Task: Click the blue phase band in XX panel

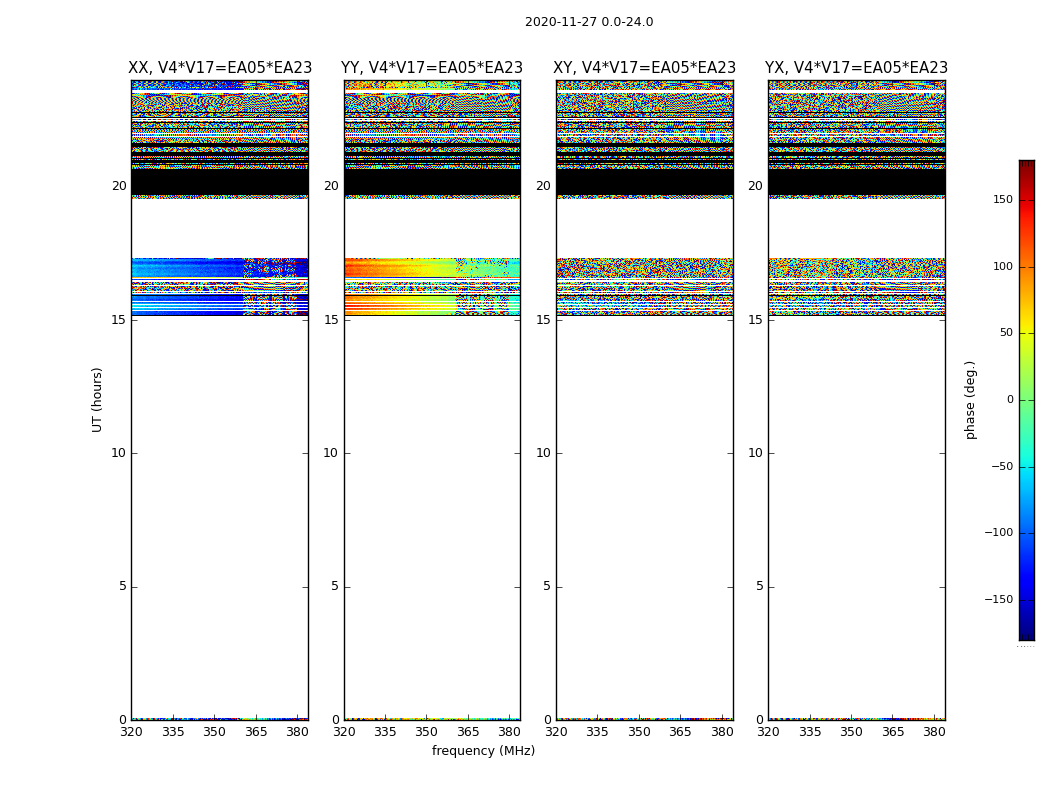Action: 220,268
